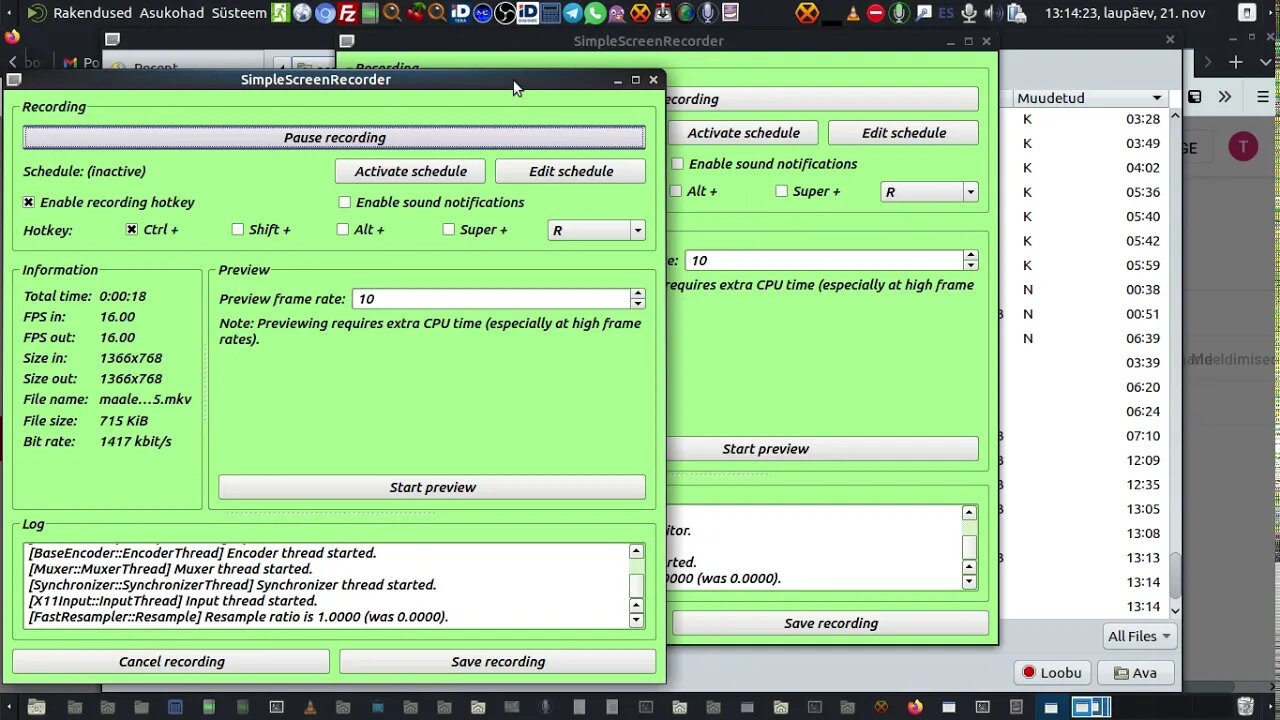Click Start preview in front window

(x=432, y=487)
